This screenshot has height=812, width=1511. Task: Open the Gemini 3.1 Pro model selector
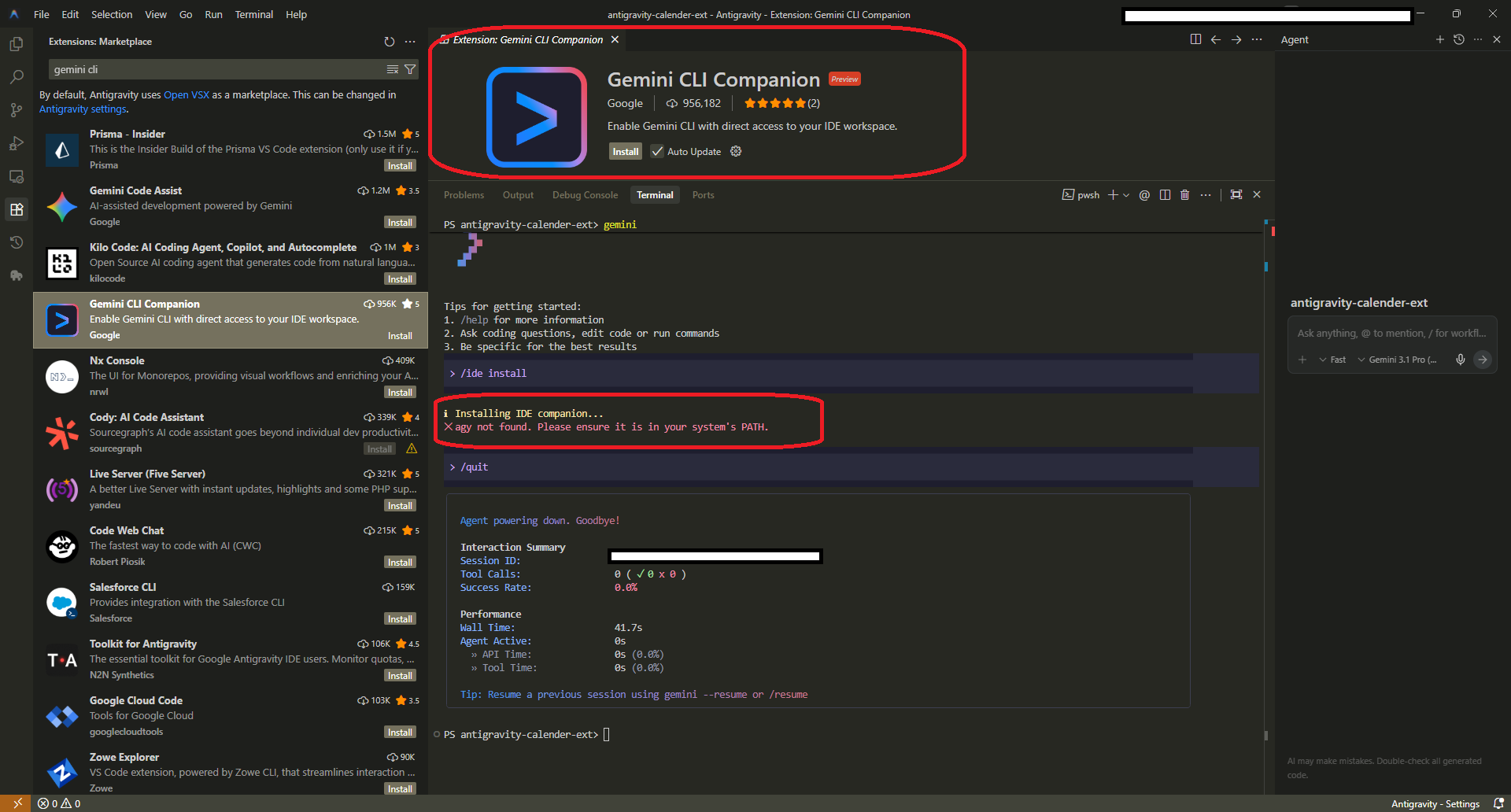click(1398, 360)
